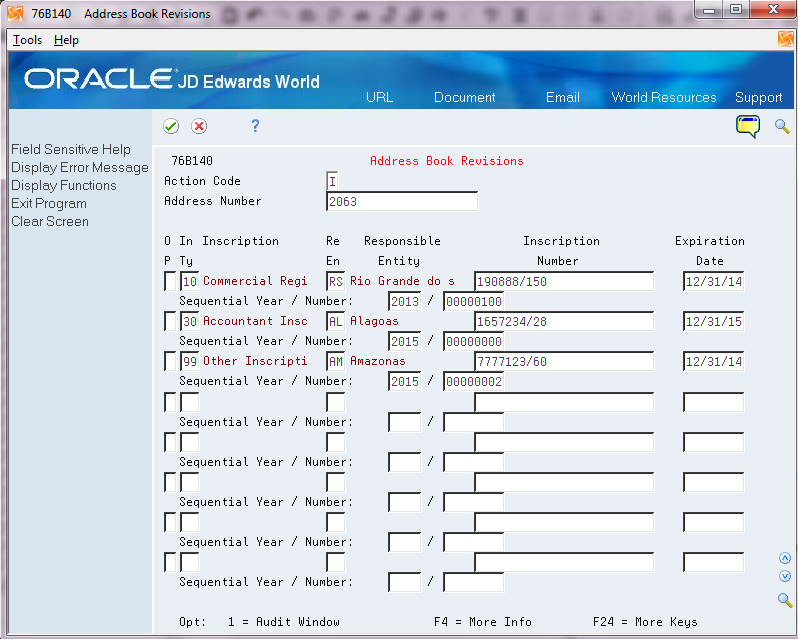Select Clear Screen
798x639 pixels.
[x=50, y=221]
